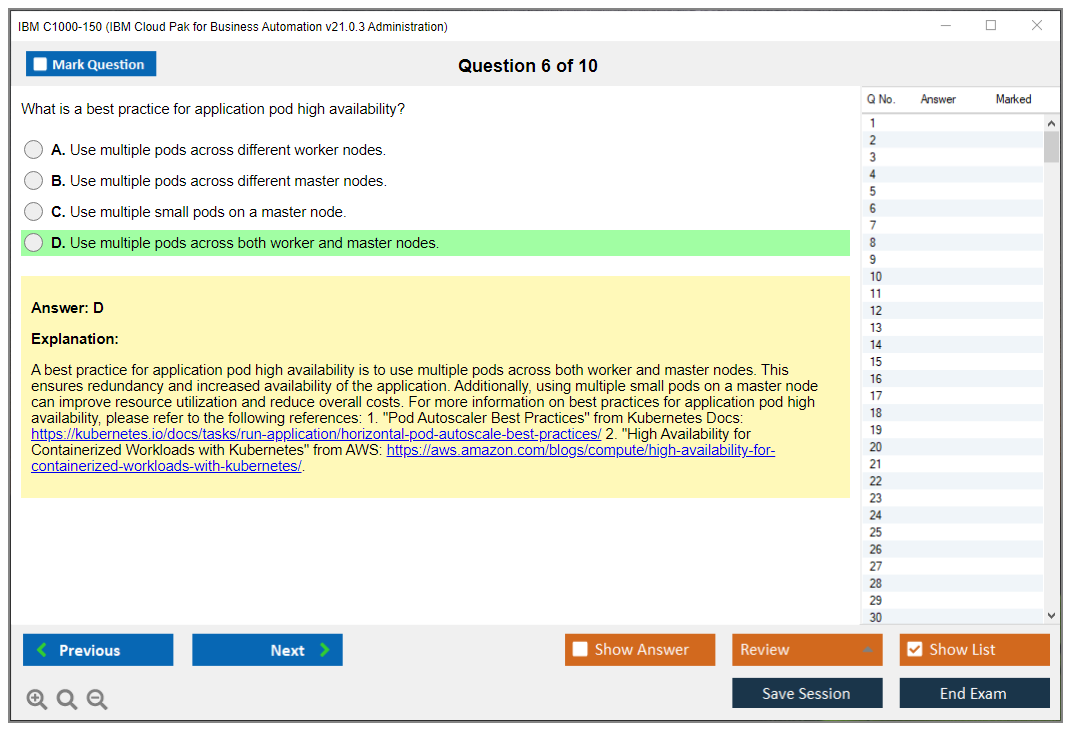
Task: Select highlighted option D radio button
Action: (x=34, y=243)
